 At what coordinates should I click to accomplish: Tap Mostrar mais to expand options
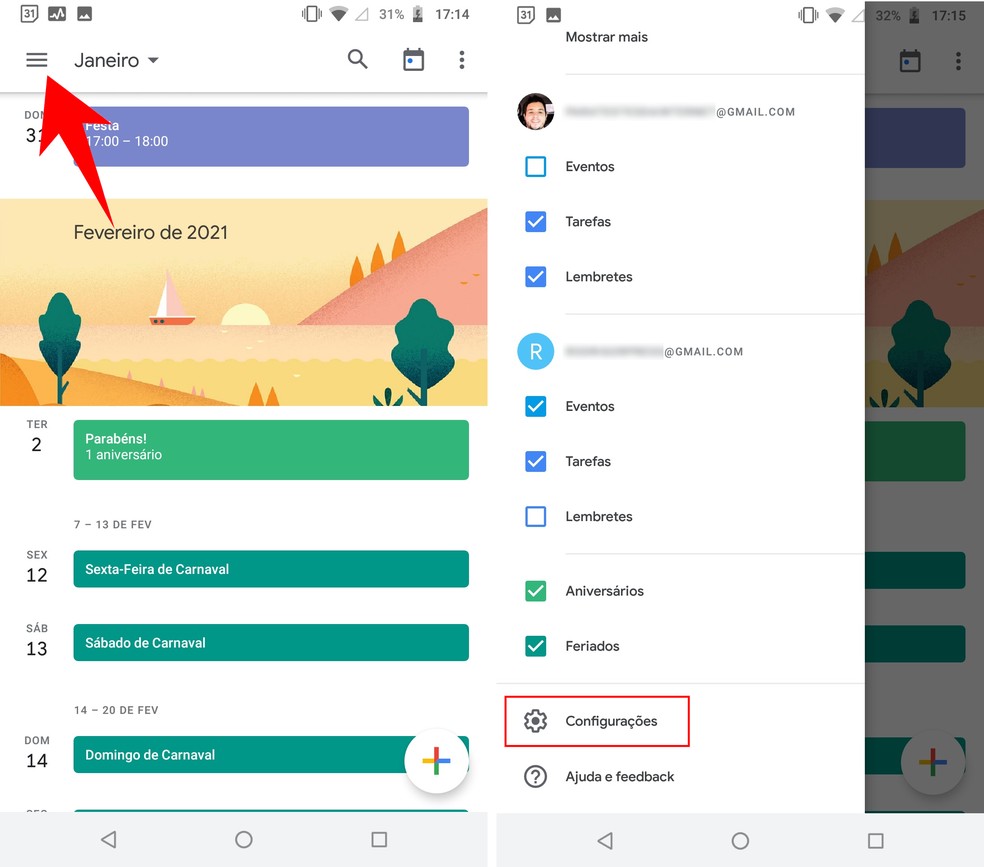(606, 36)
